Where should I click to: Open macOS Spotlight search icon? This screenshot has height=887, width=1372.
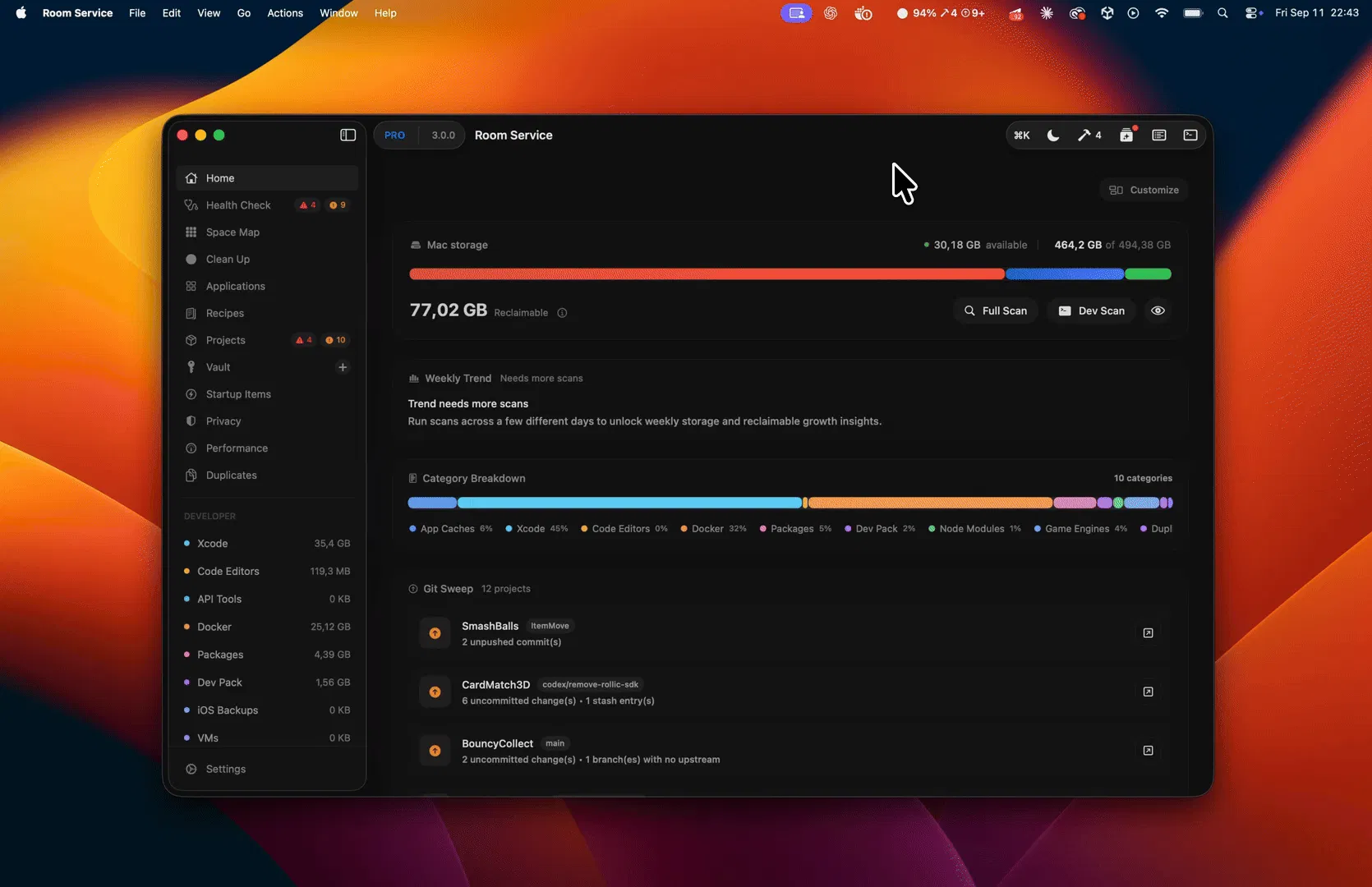click(1222, 13)
